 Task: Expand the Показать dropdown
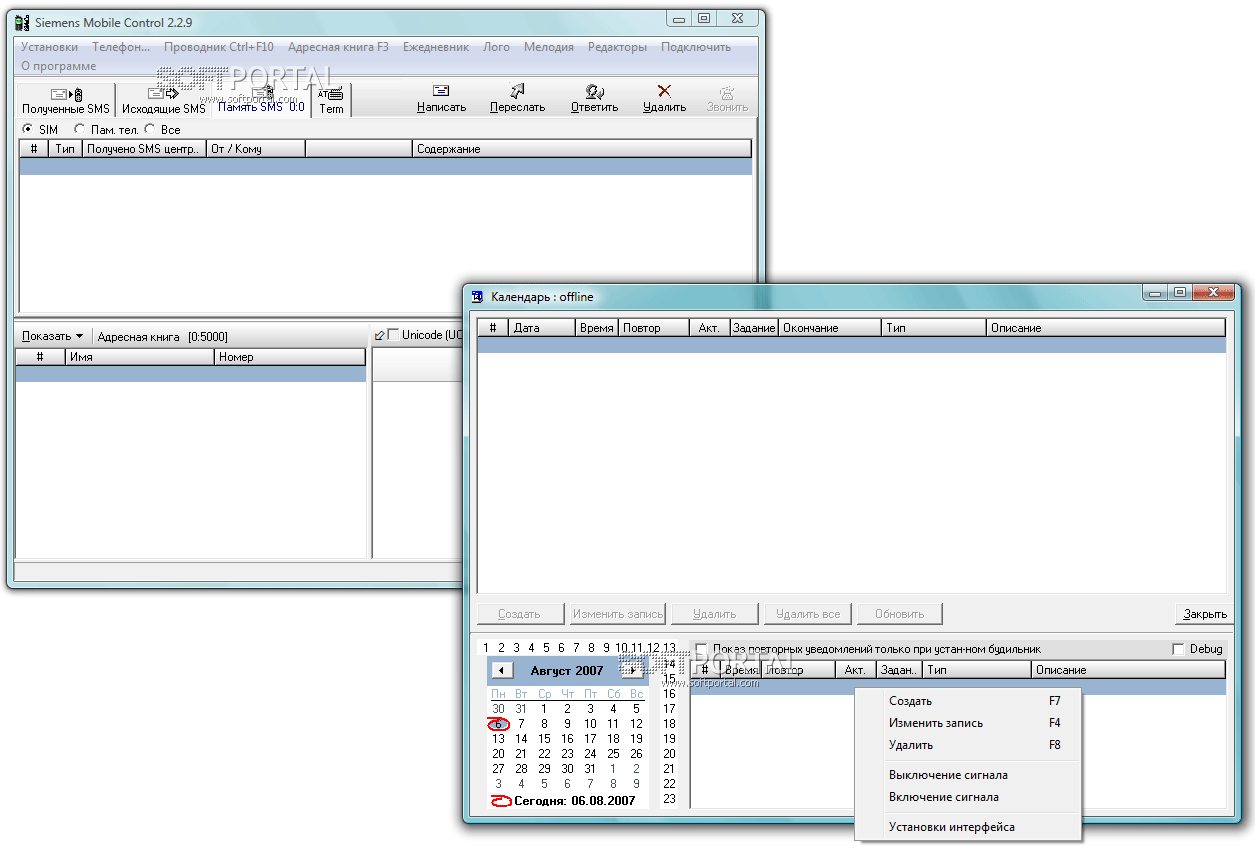pos(52,337)
